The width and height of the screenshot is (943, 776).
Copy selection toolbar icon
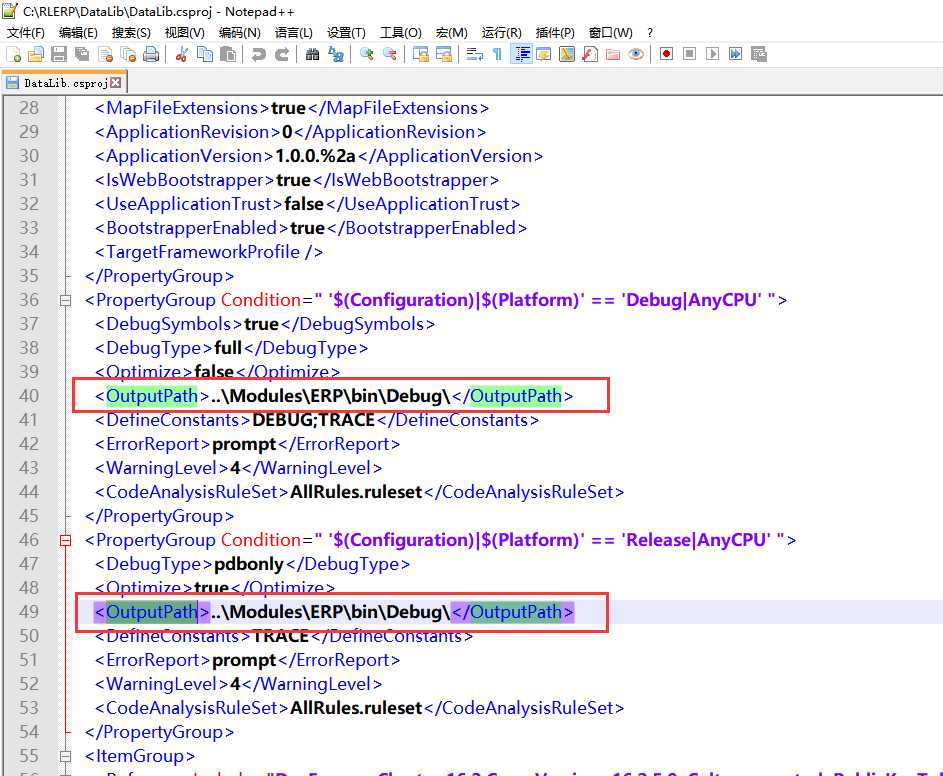tap(205, 55)
